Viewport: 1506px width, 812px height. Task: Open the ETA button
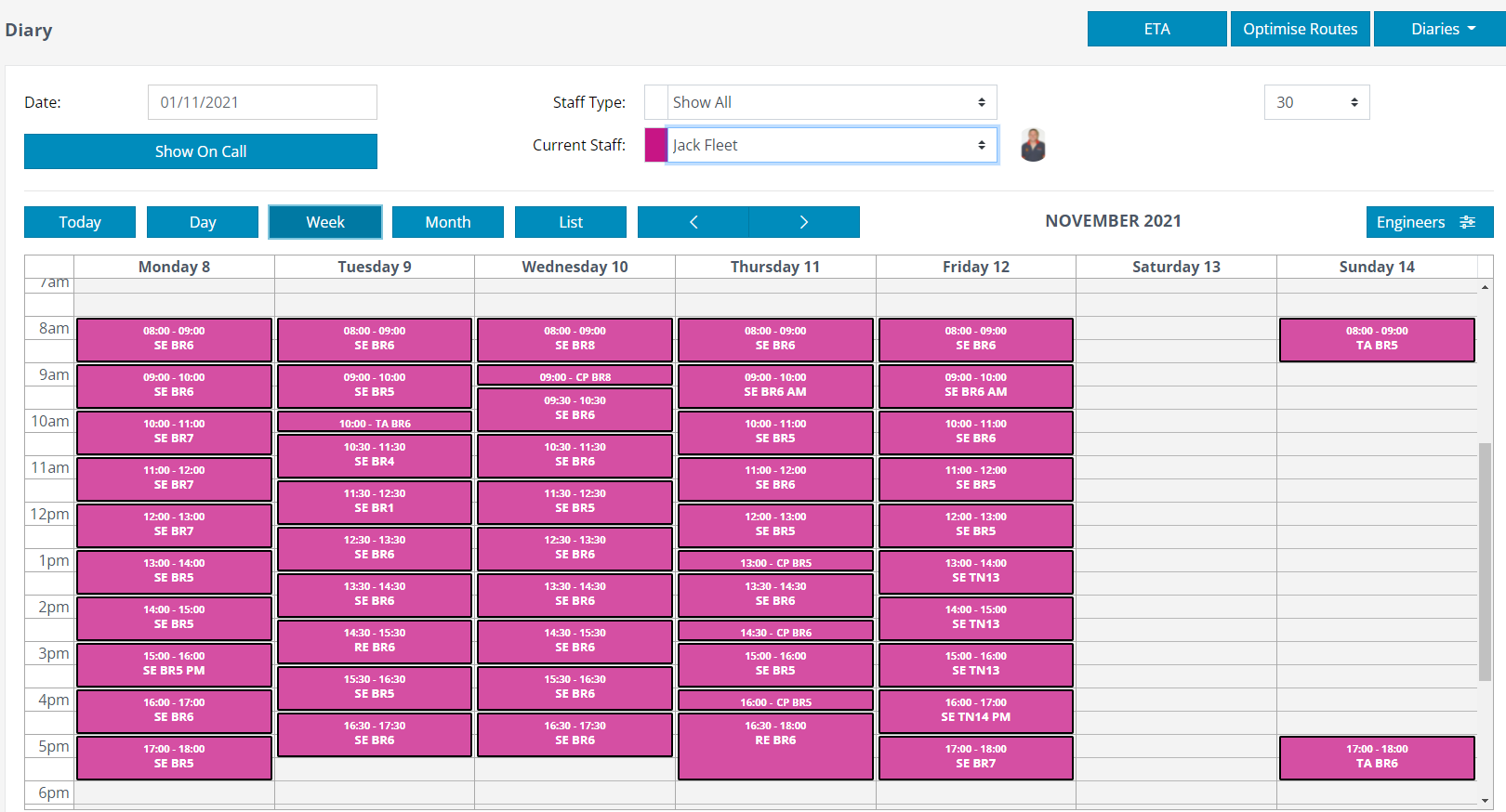click(1156, 29)
